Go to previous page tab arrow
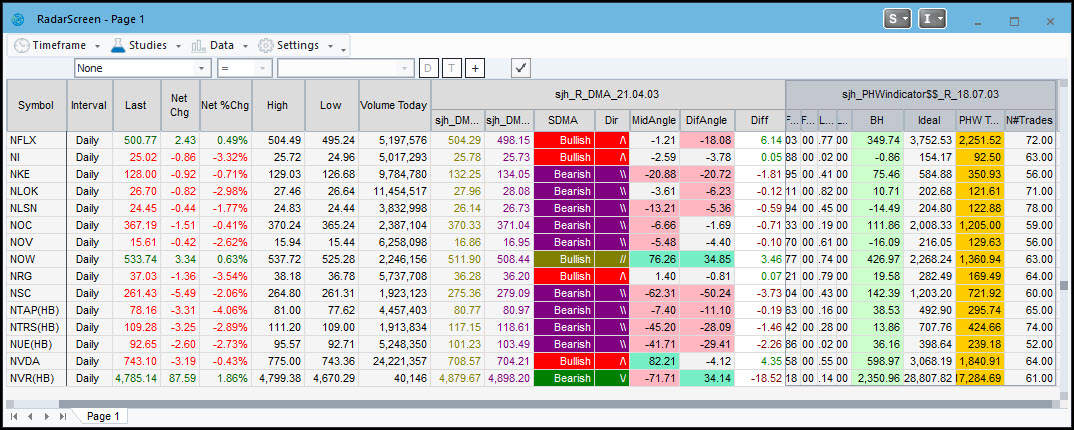The image size is (1074, 430). click(x=31, y=416)
